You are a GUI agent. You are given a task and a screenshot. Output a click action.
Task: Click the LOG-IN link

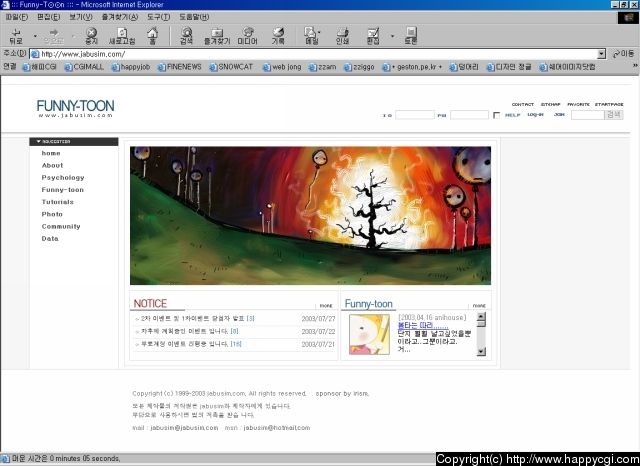(x=535, y=115)
